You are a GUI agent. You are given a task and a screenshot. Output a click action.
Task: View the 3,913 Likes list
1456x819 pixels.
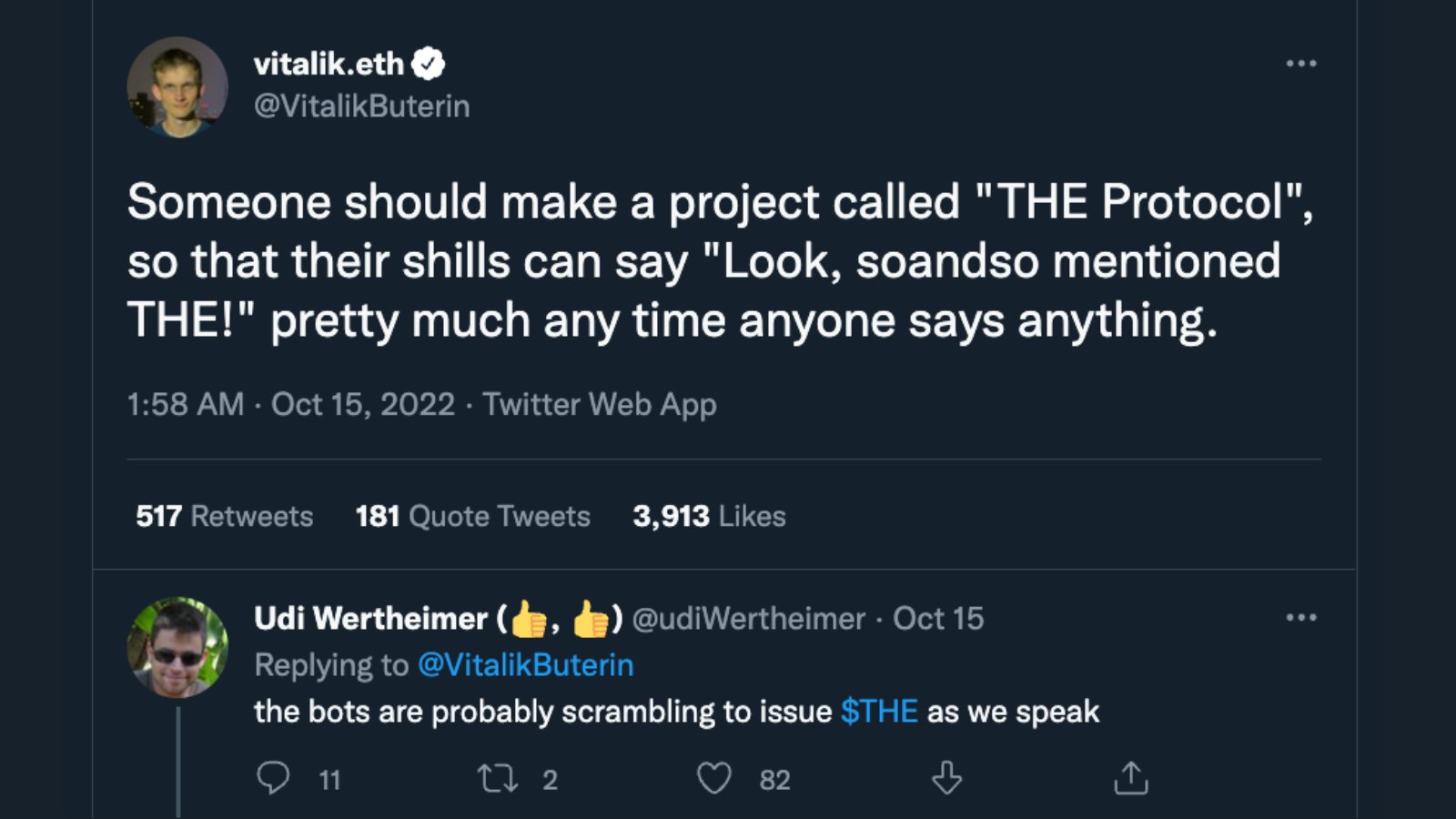[709, 516]
